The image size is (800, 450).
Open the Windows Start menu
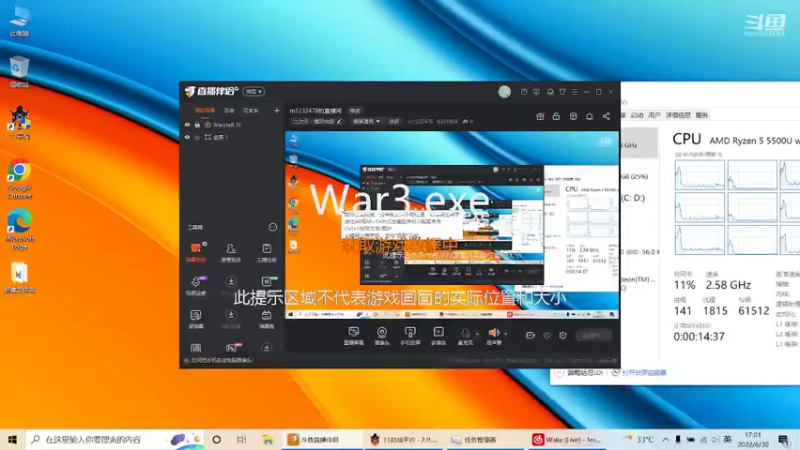12,439
